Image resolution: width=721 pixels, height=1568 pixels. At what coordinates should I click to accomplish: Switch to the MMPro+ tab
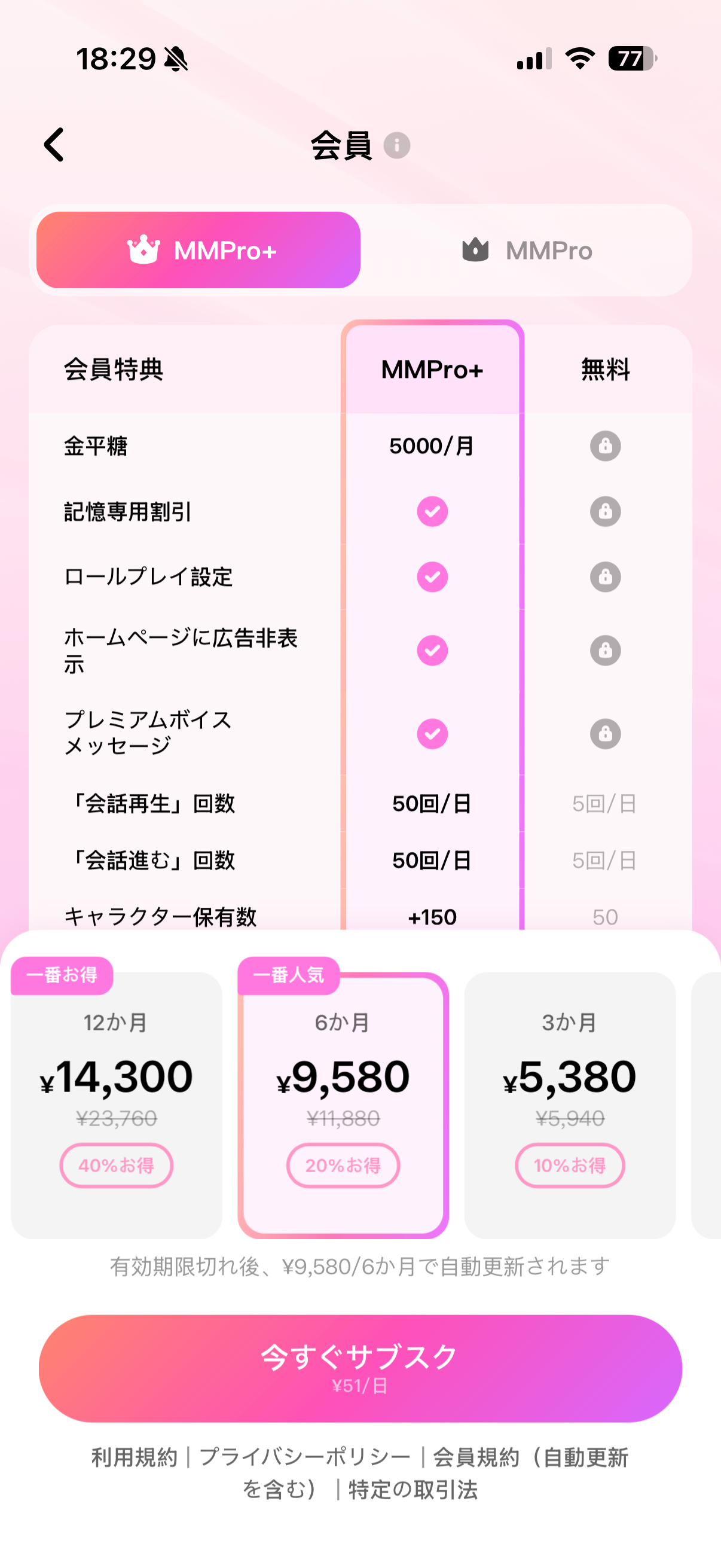(198, 250)
